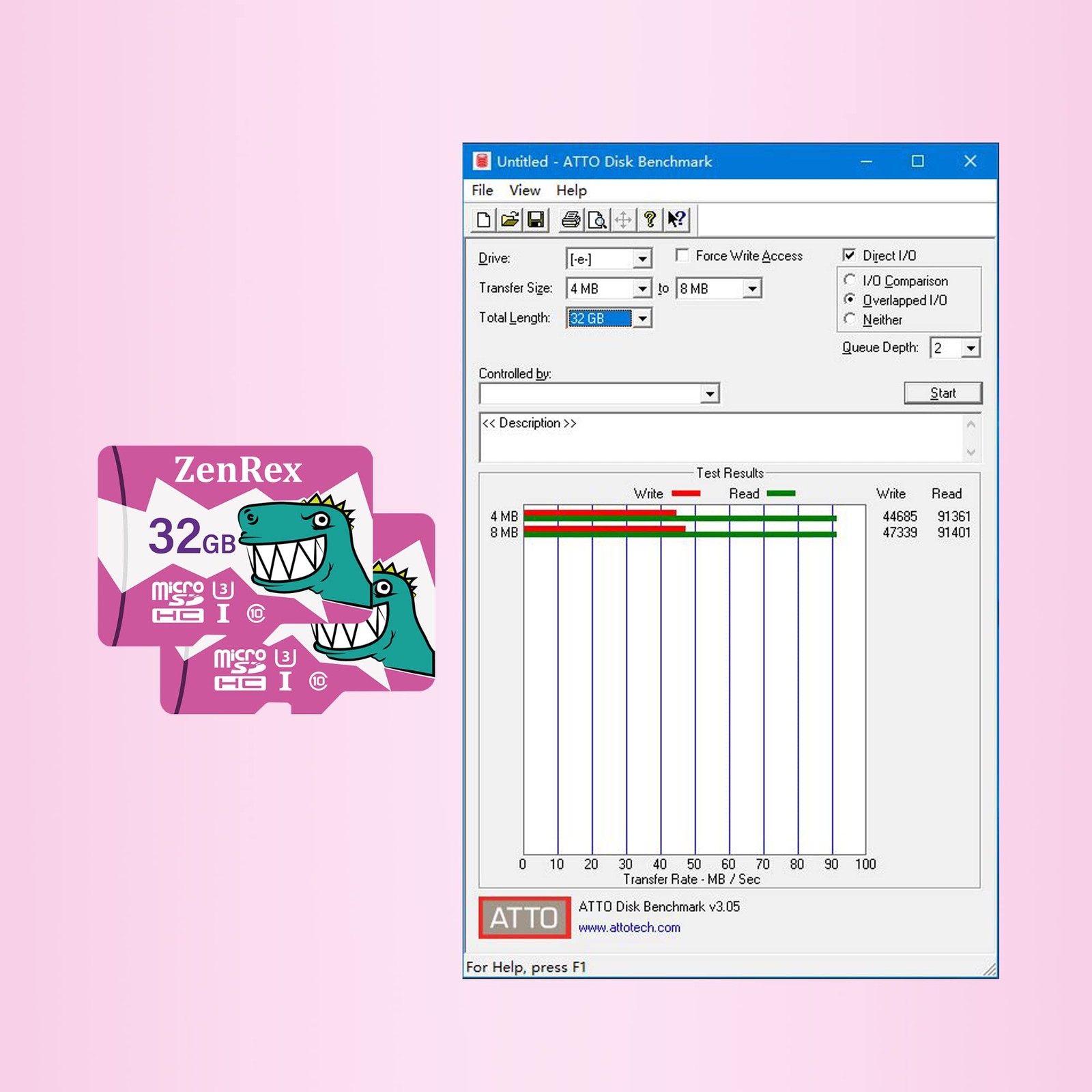Open a saved benchmark file icon

pyautogui.click(x=510, y=220)
